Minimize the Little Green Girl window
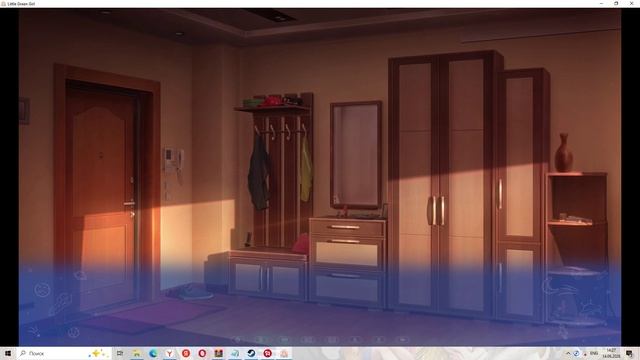640x360 pixels. click(601, 4)
